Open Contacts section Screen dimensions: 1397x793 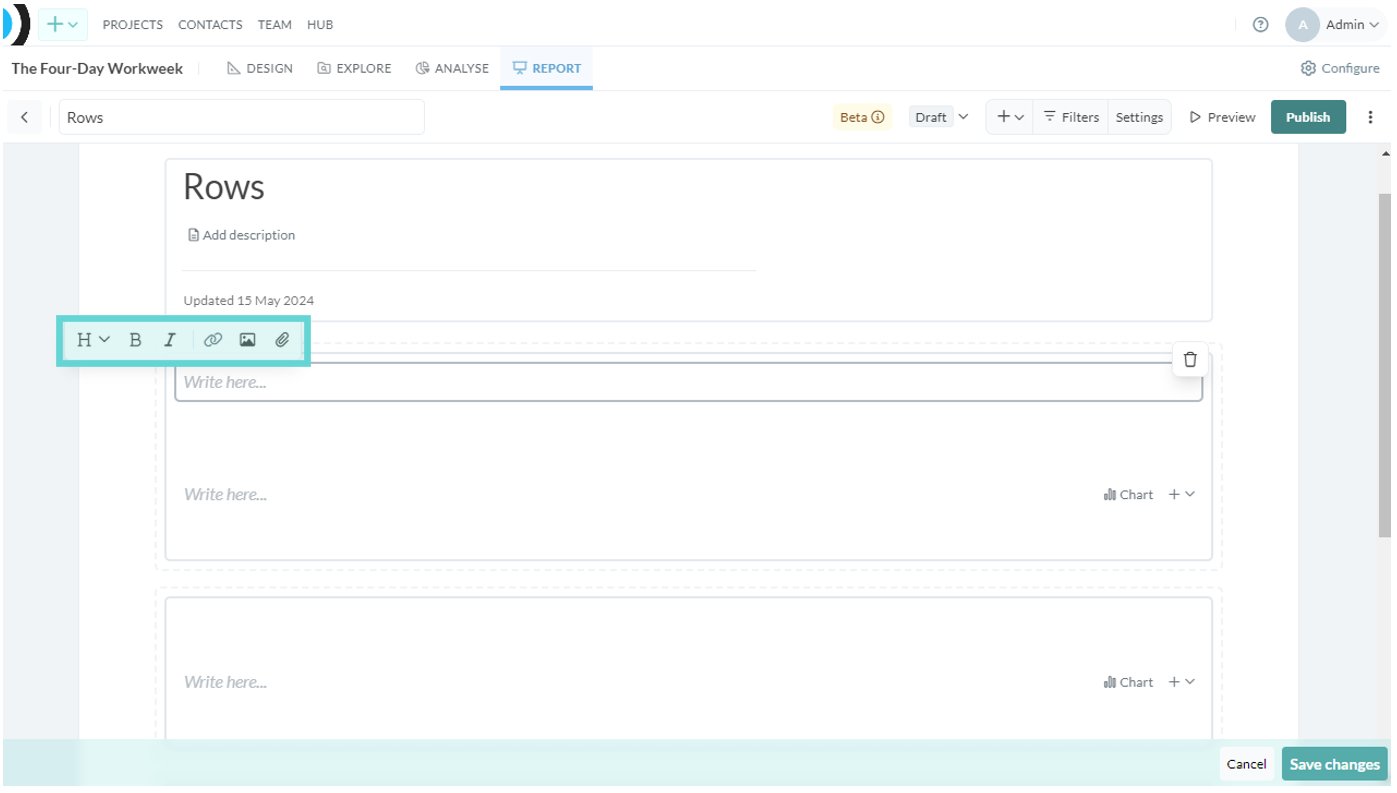click(210, 25)
